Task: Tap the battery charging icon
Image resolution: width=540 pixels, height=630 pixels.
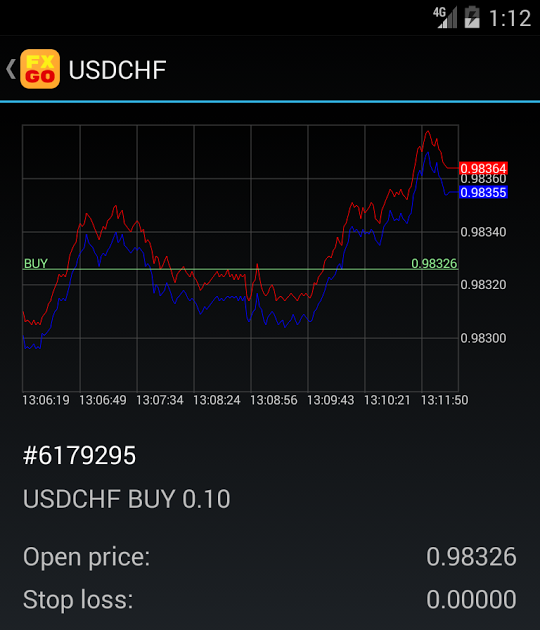Action: tap(472, 17)
